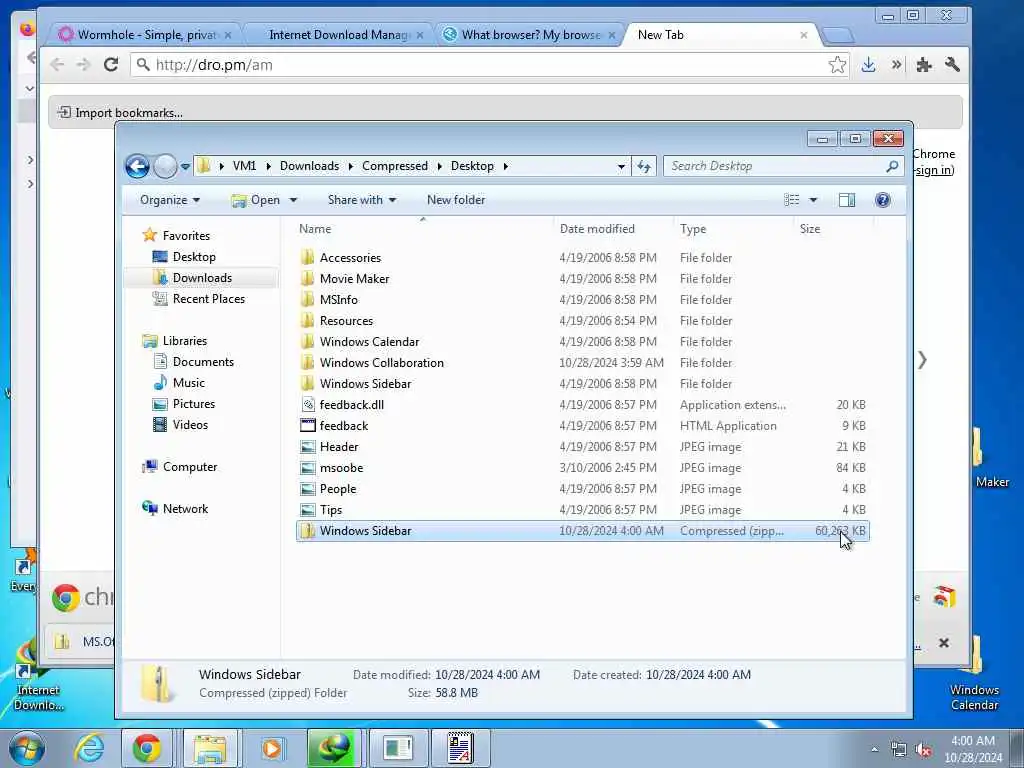Select the Windows Calendar folder

583,342
